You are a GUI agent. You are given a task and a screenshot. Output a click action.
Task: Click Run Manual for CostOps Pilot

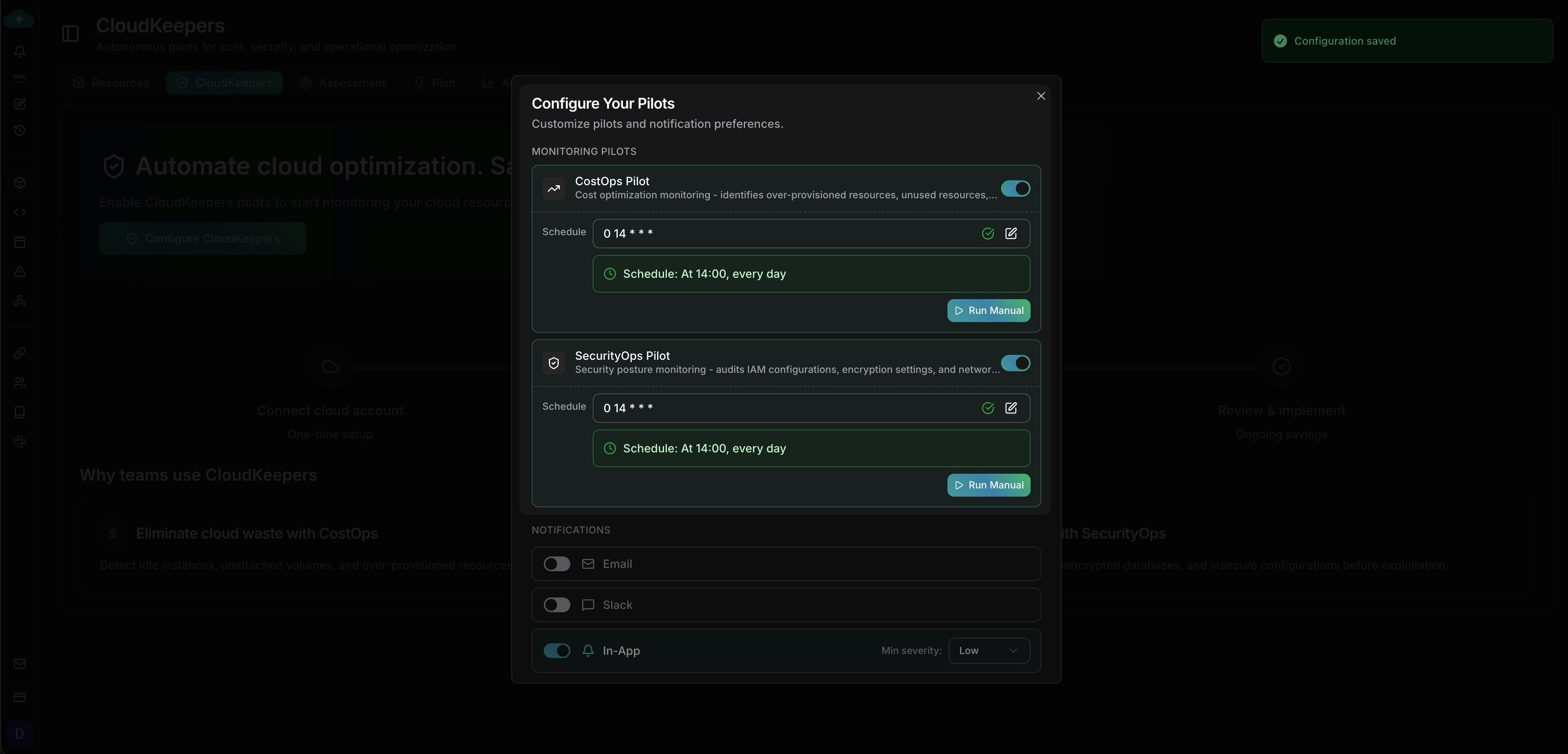988,310
